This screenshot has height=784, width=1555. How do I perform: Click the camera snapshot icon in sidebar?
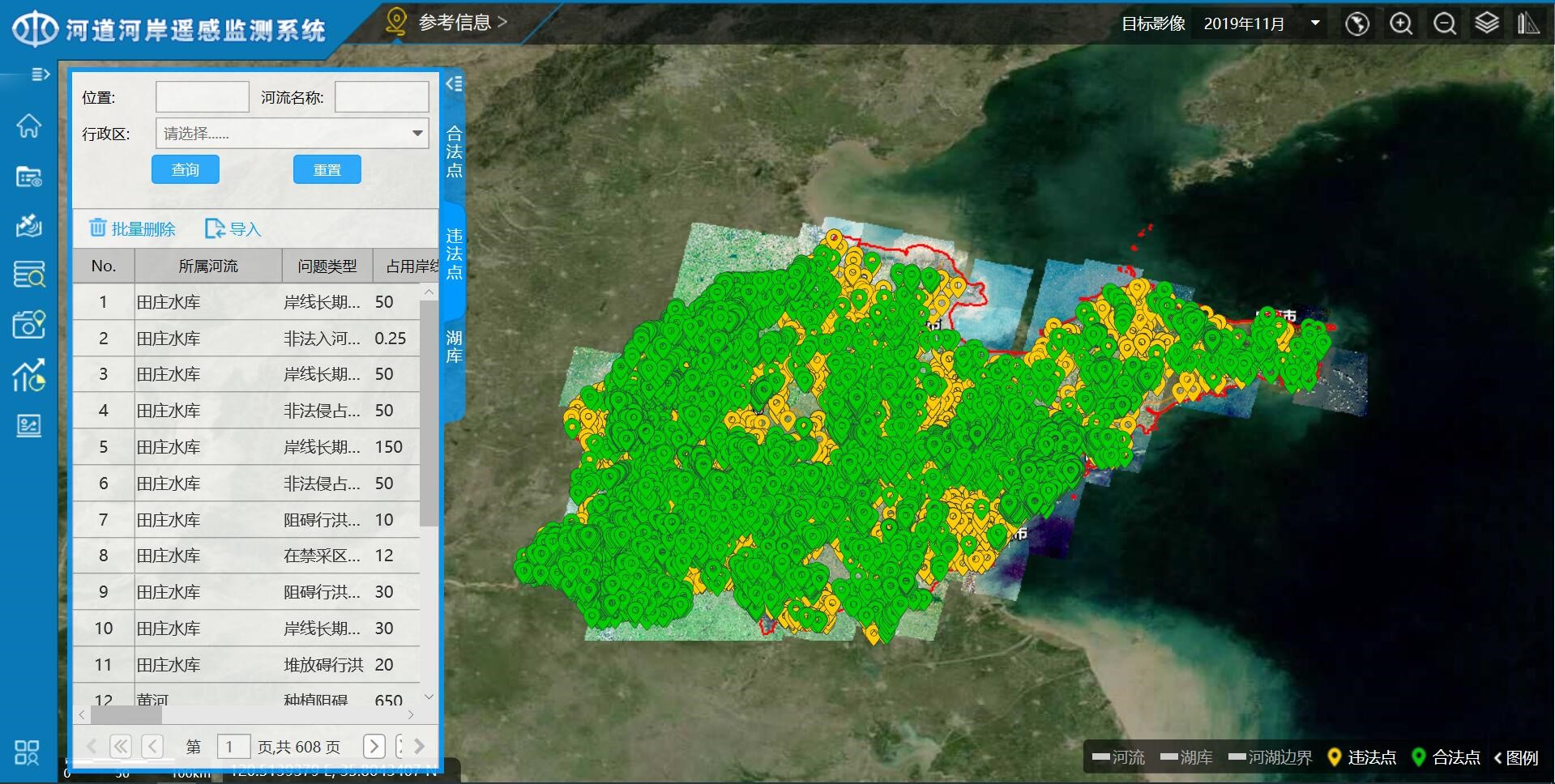[28, 325]
